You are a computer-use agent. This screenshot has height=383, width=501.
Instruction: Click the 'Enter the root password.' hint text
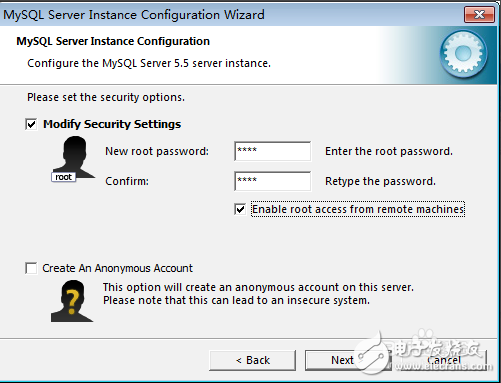tap(389, 151)
